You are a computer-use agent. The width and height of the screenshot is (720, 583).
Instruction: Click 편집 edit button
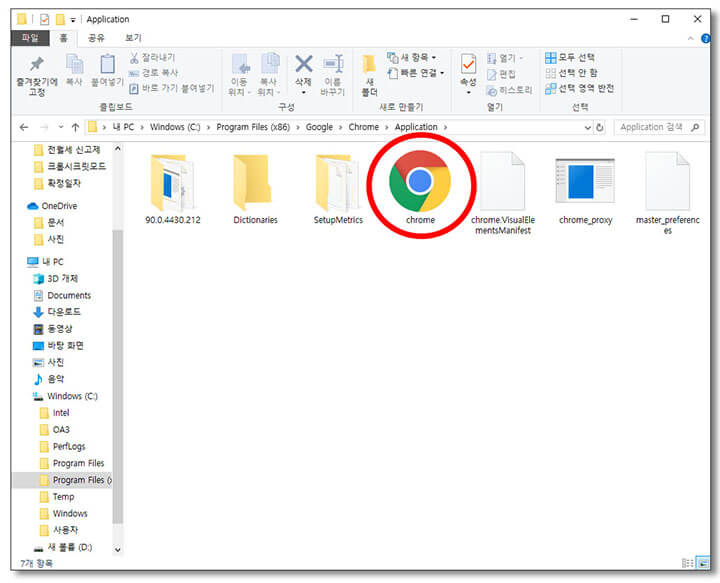pyautogui.click(x=501, y=74)
